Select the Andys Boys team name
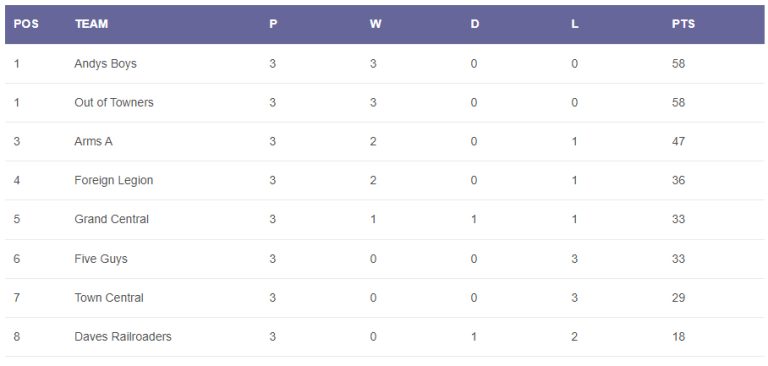 click(105, 64)
